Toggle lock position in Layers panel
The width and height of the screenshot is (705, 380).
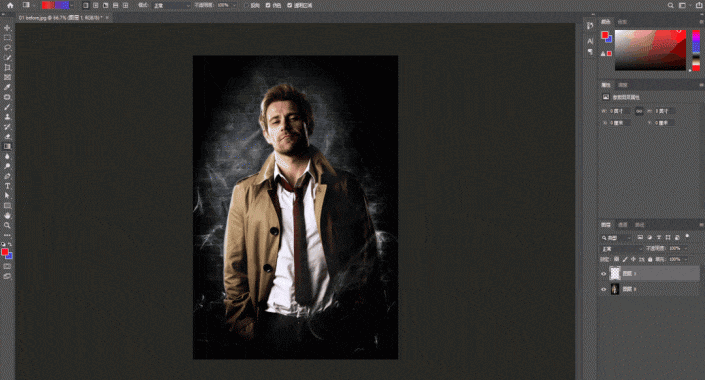point(633,259)
